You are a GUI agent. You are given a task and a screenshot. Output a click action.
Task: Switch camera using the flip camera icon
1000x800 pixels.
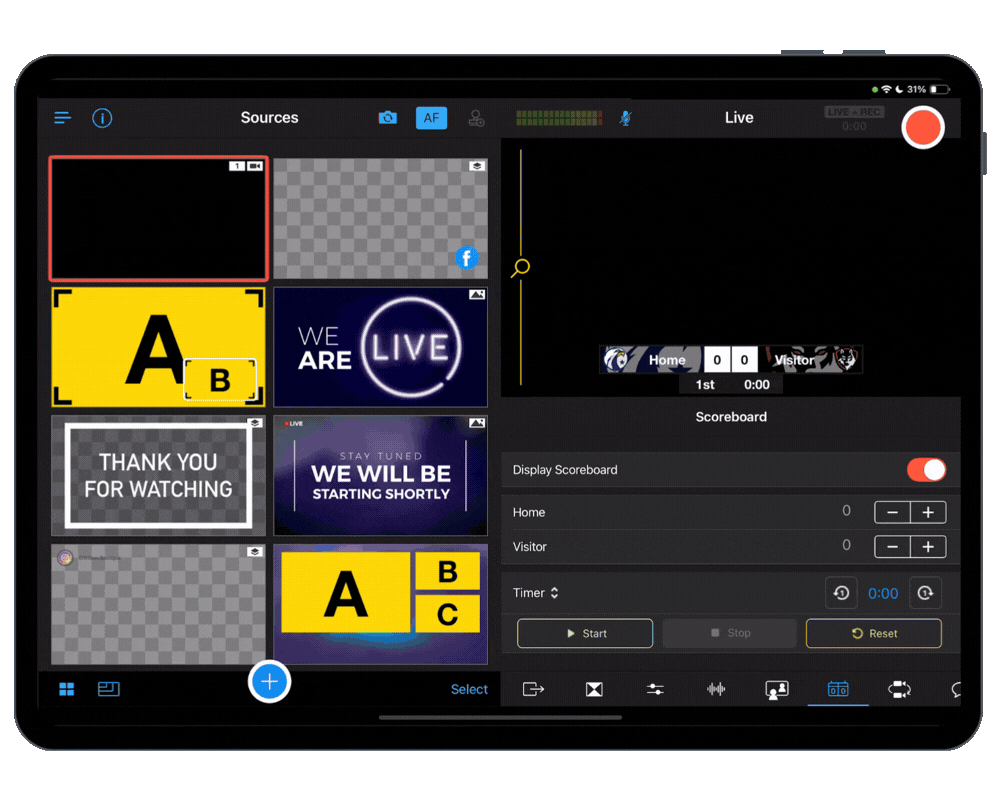[x=388, y=118]
